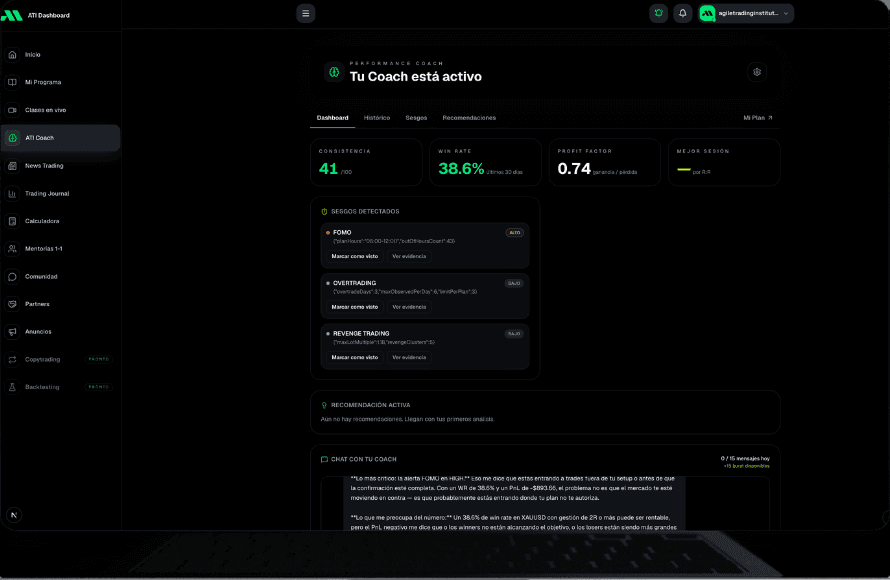Click the Recomendación Activa lightbulb icon
Image resolution: width=890 pixels, height=580 pixels.
[x=324, y=405]
